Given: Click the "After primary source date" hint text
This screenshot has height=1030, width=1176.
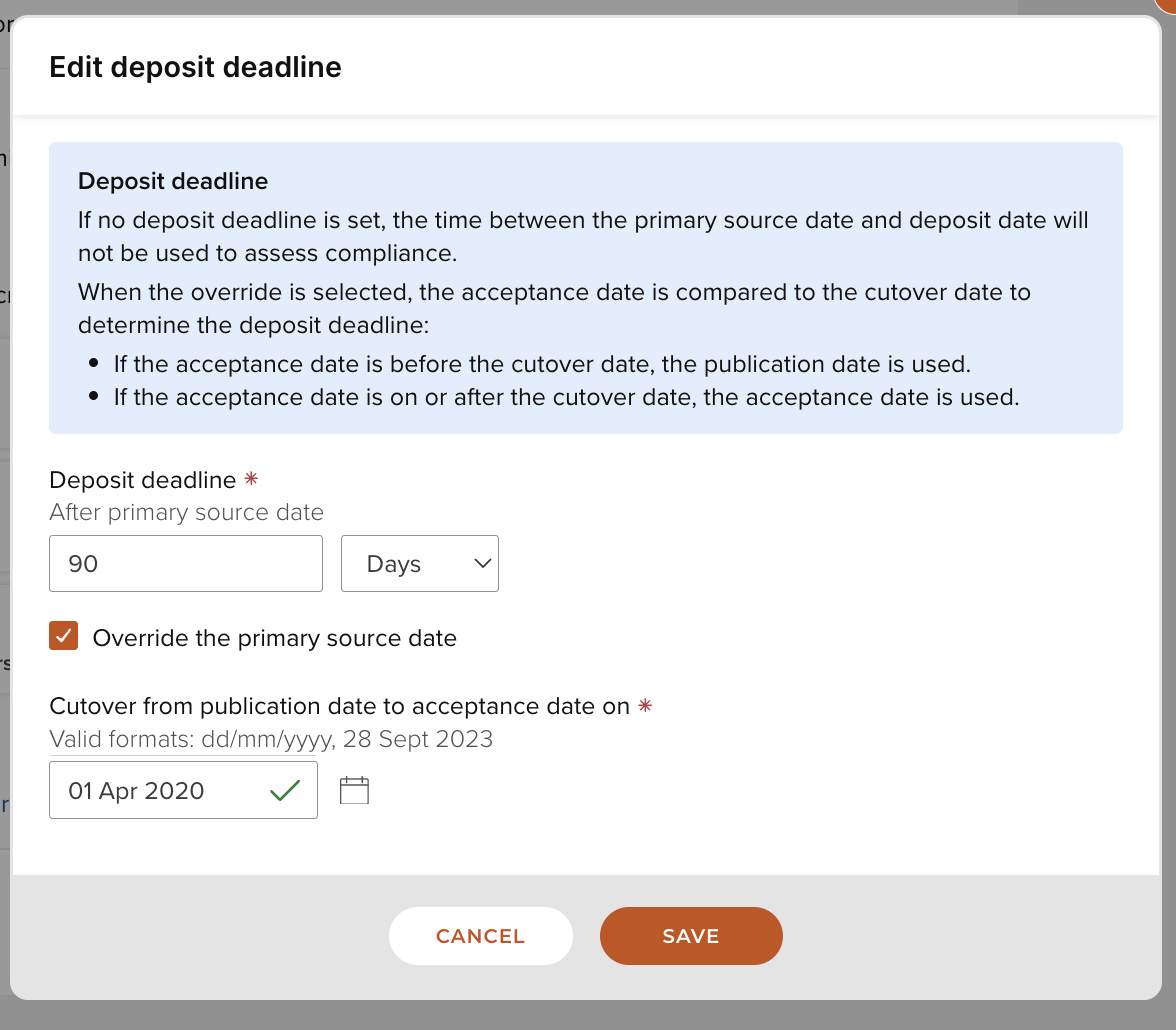Looking at the screenshot, I should coord(186,513).
